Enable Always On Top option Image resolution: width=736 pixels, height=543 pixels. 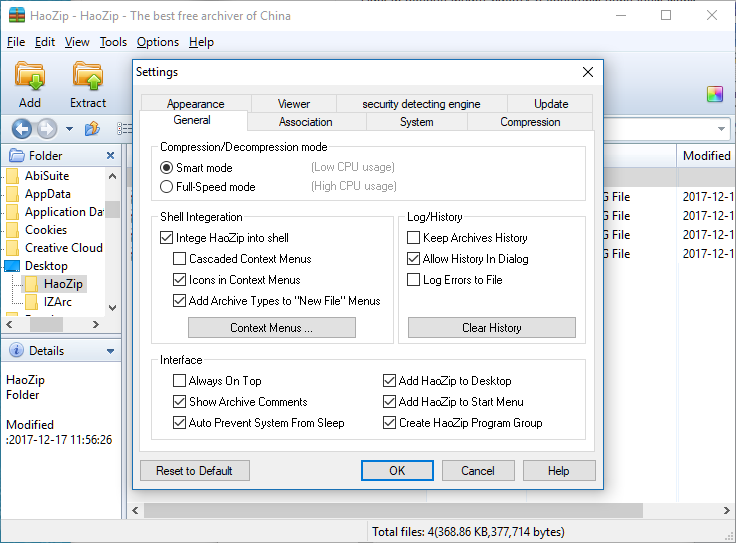coord(179,381)
